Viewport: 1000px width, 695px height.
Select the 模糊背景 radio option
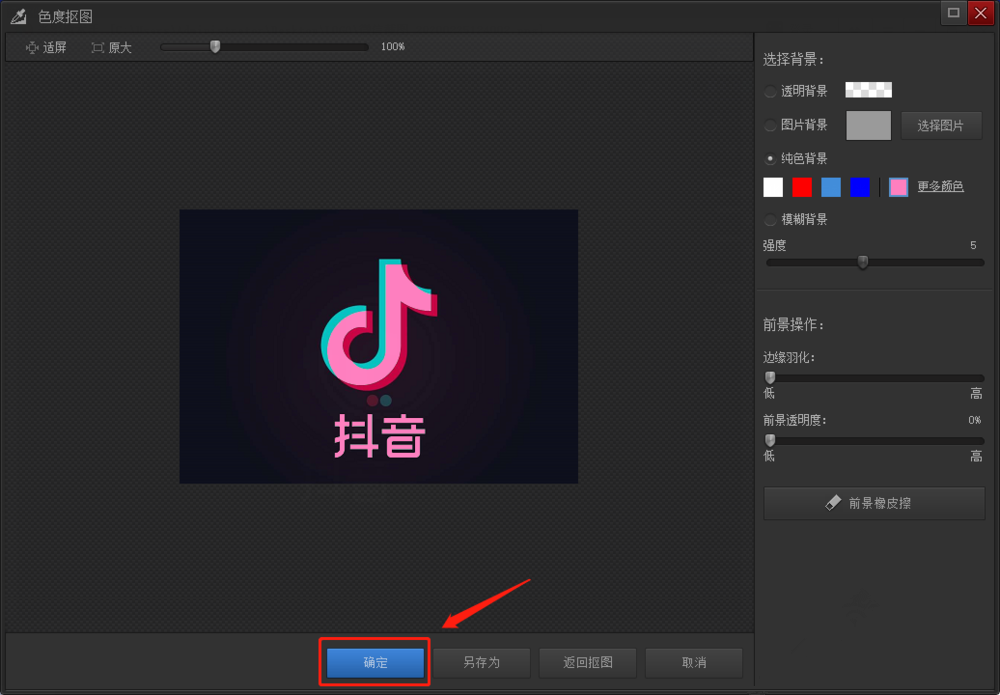coord(770,219)
